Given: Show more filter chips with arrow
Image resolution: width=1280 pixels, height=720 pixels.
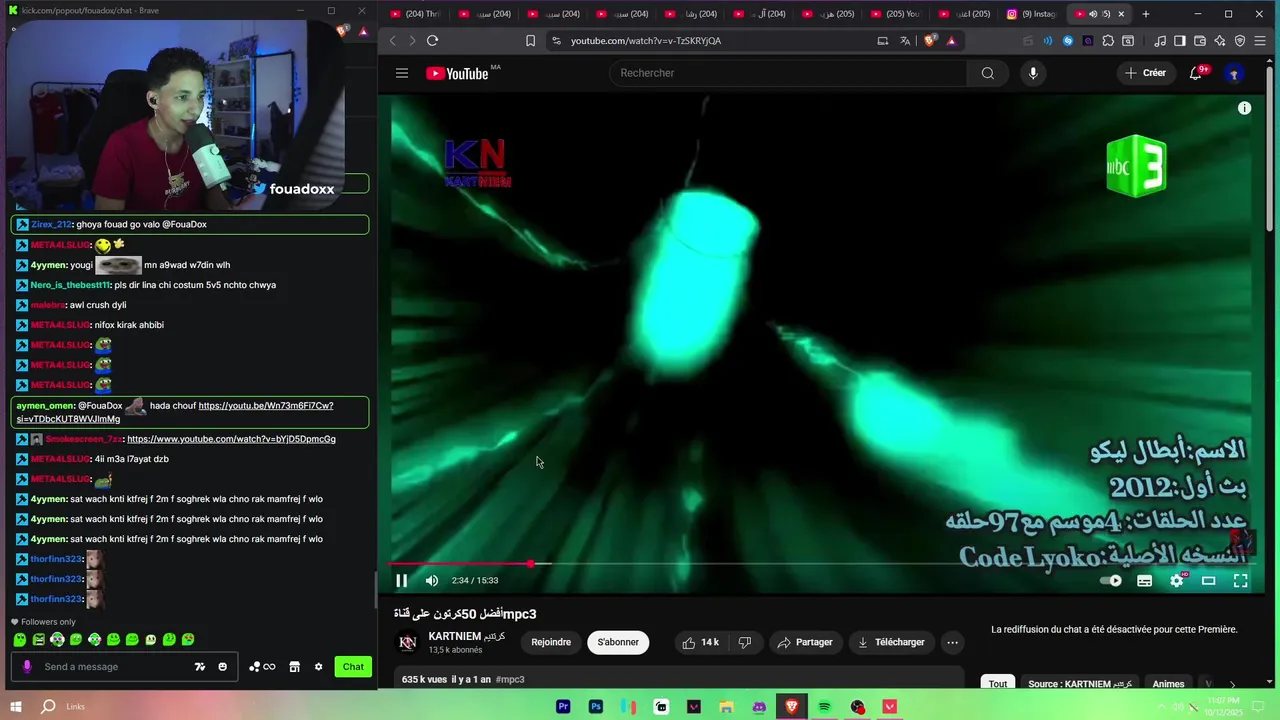Looking at the screenshot, I should 1232,684.
